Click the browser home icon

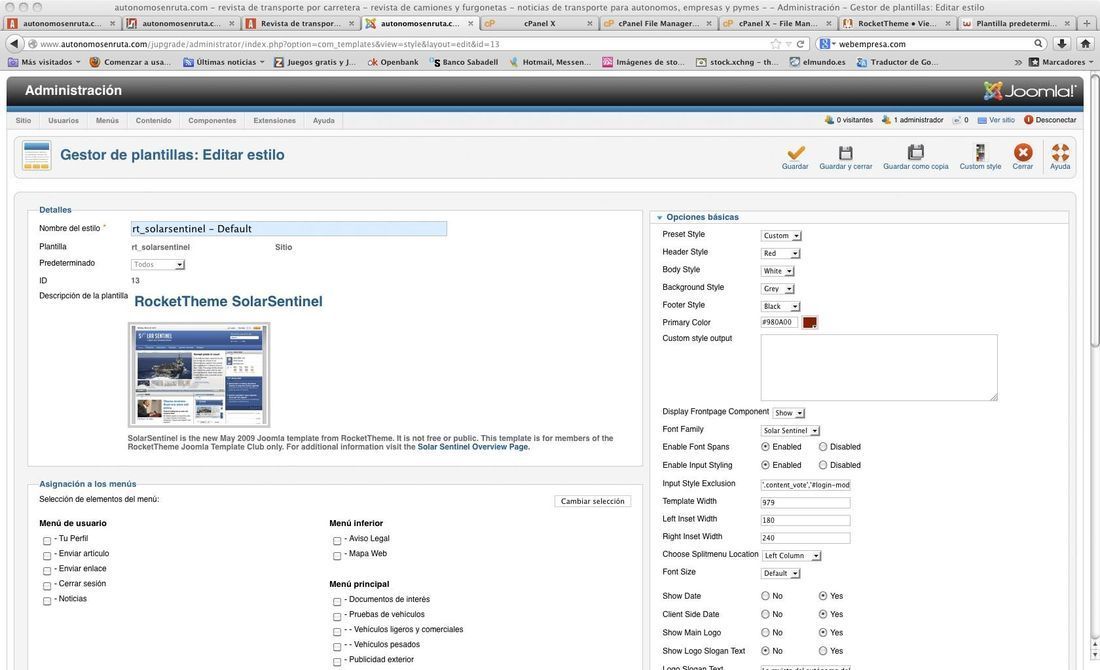click(x=1085, y=43)
